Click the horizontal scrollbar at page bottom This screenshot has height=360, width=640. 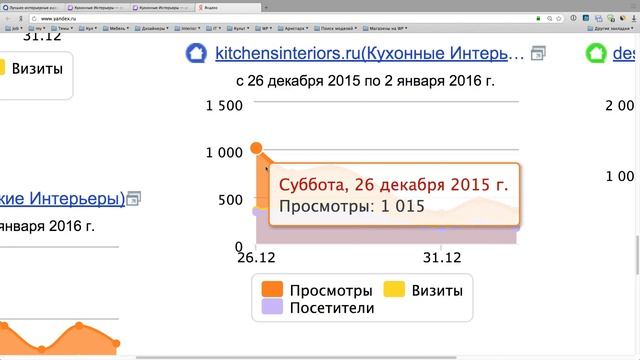tap(296, 358)
